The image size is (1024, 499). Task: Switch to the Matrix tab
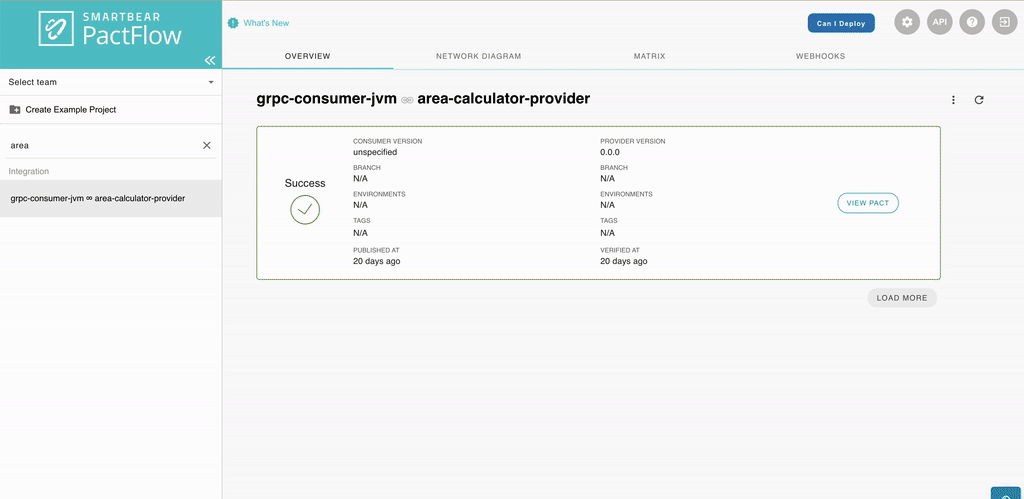[x=649, y=56]
